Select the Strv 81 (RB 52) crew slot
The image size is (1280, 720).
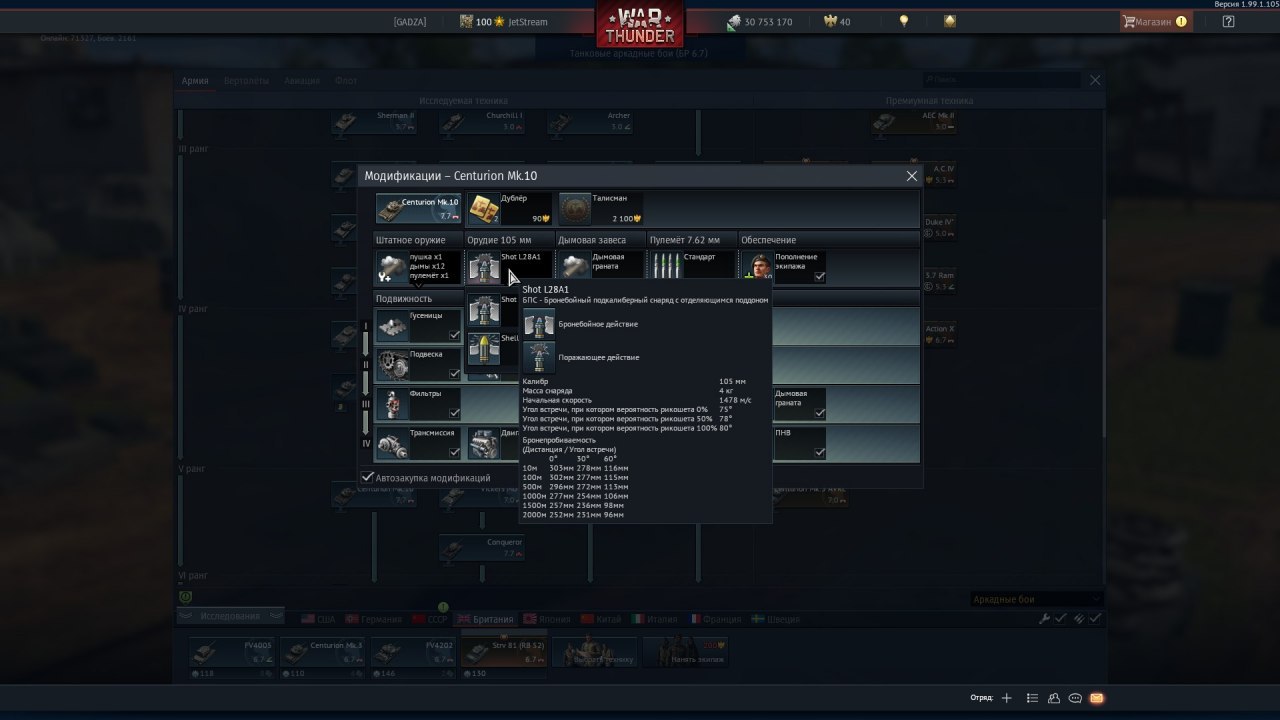pos(504,652)
